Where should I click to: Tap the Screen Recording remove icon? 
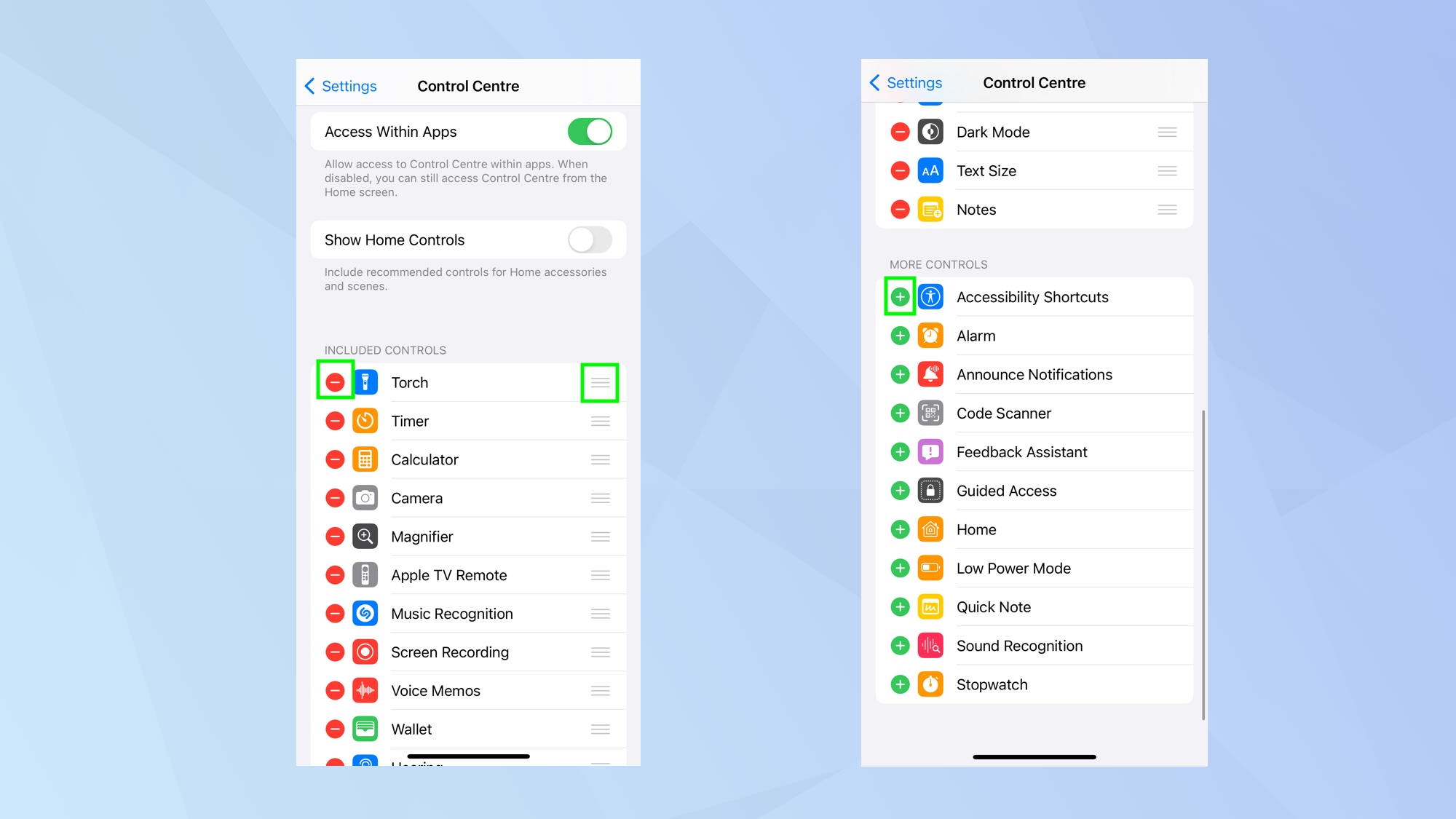pyautogui.click(x=335, y=652)
